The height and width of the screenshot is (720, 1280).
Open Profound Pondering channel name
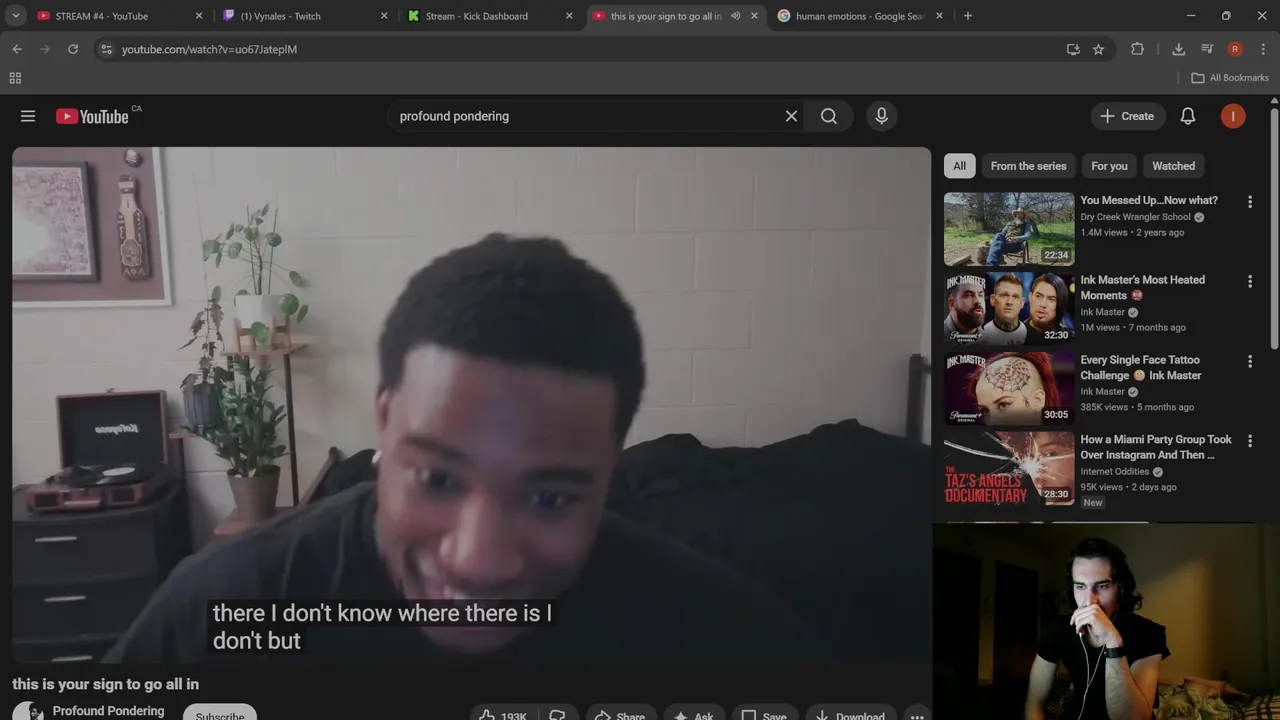pos(108,711)
